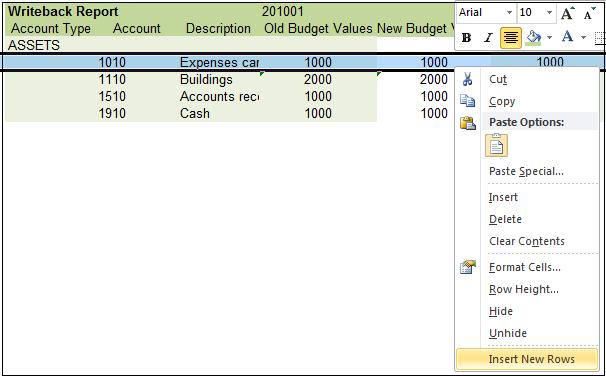Click the Cut scissors icon
This screenshot has width=606, height=376.
point(467,79)
